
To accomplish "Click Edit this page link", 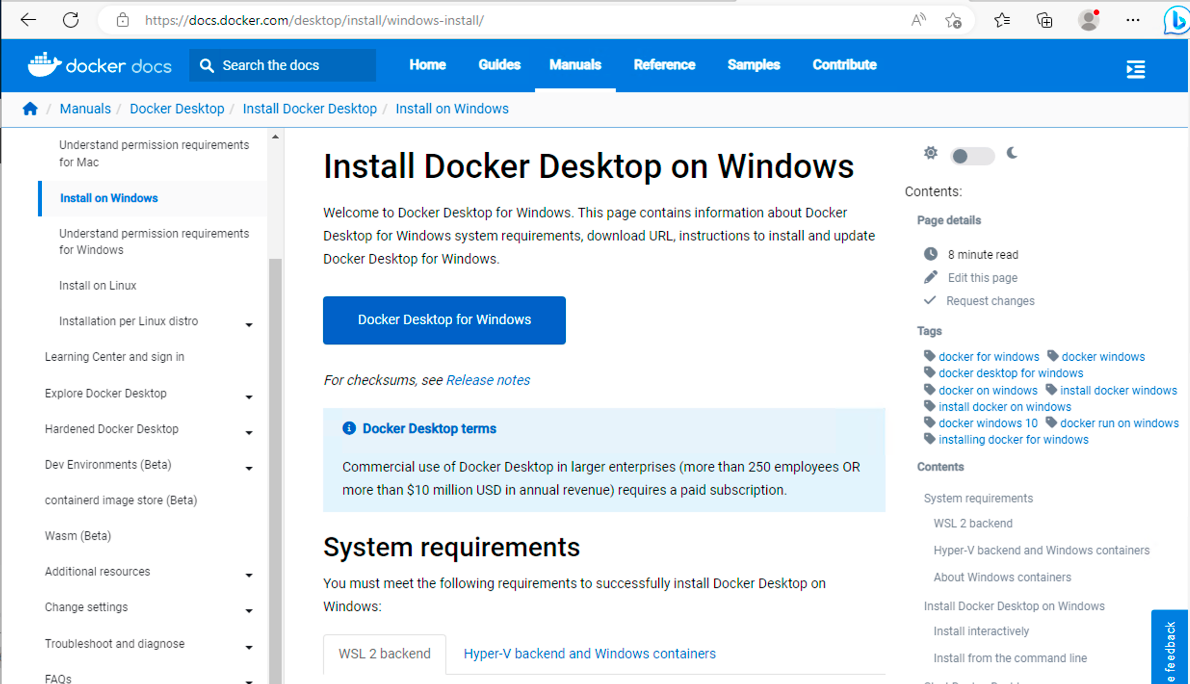I will 982,278.
